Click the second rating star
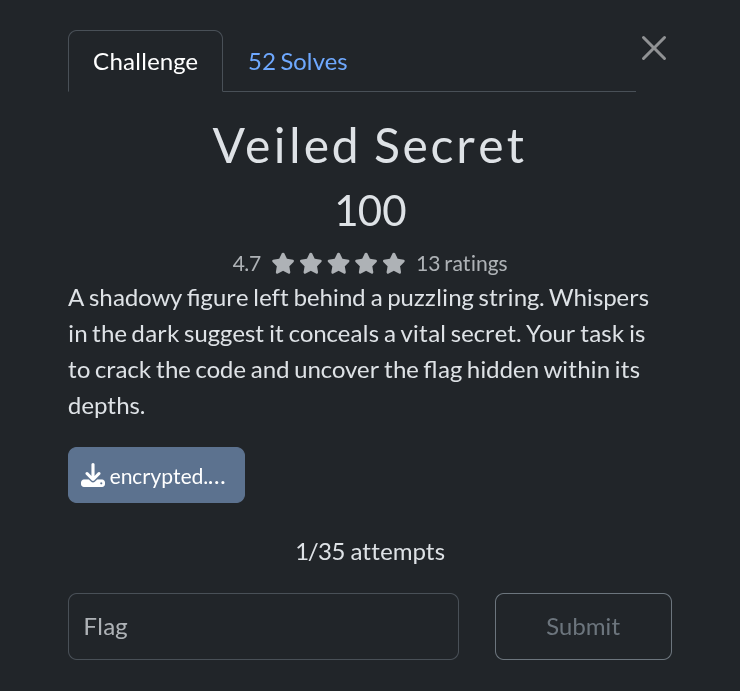The width and height of the screenshot is (740, 691). coord(311,264)
